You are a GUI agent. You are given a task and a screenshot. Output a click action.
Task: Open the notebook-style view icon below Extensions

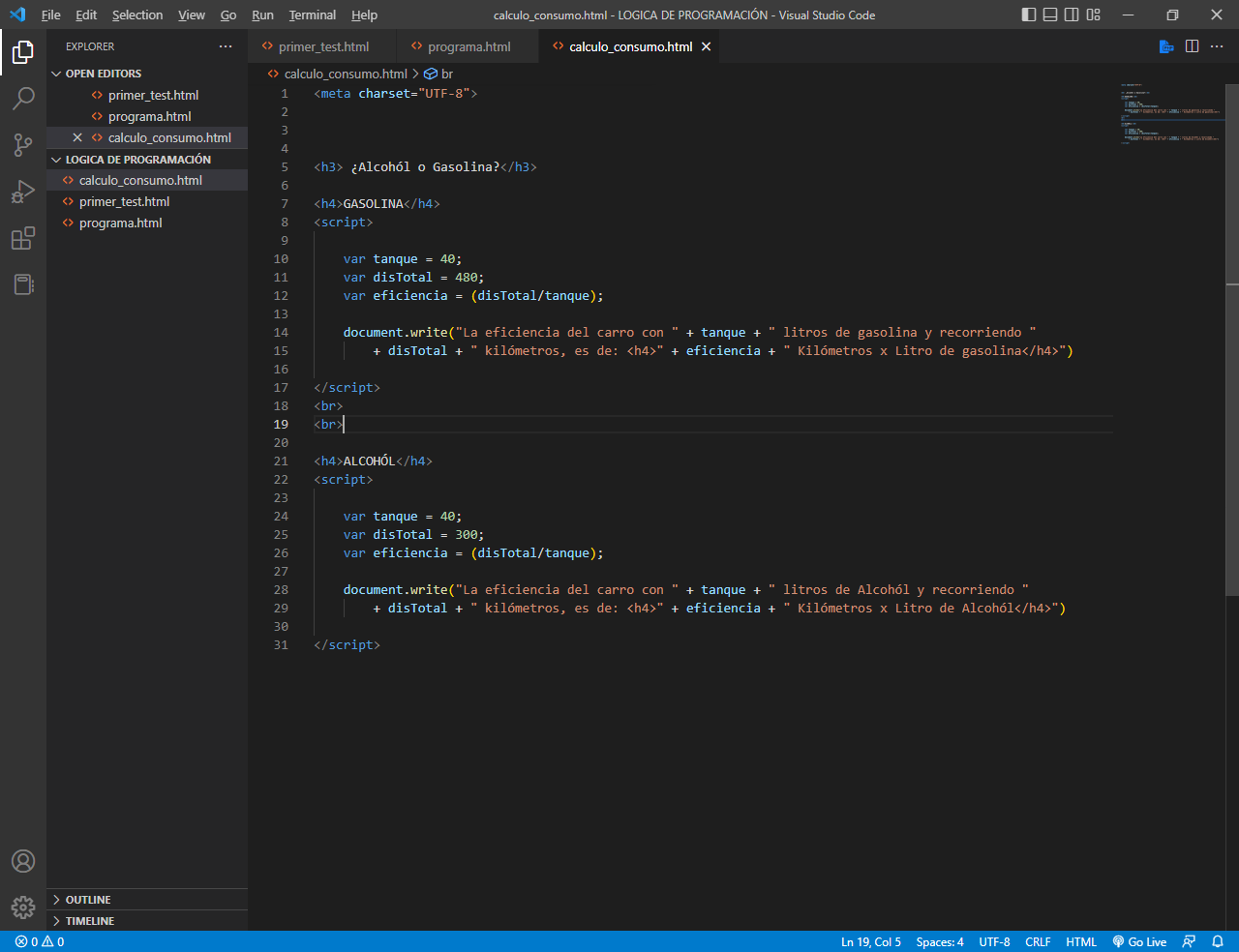pos(23,284)
